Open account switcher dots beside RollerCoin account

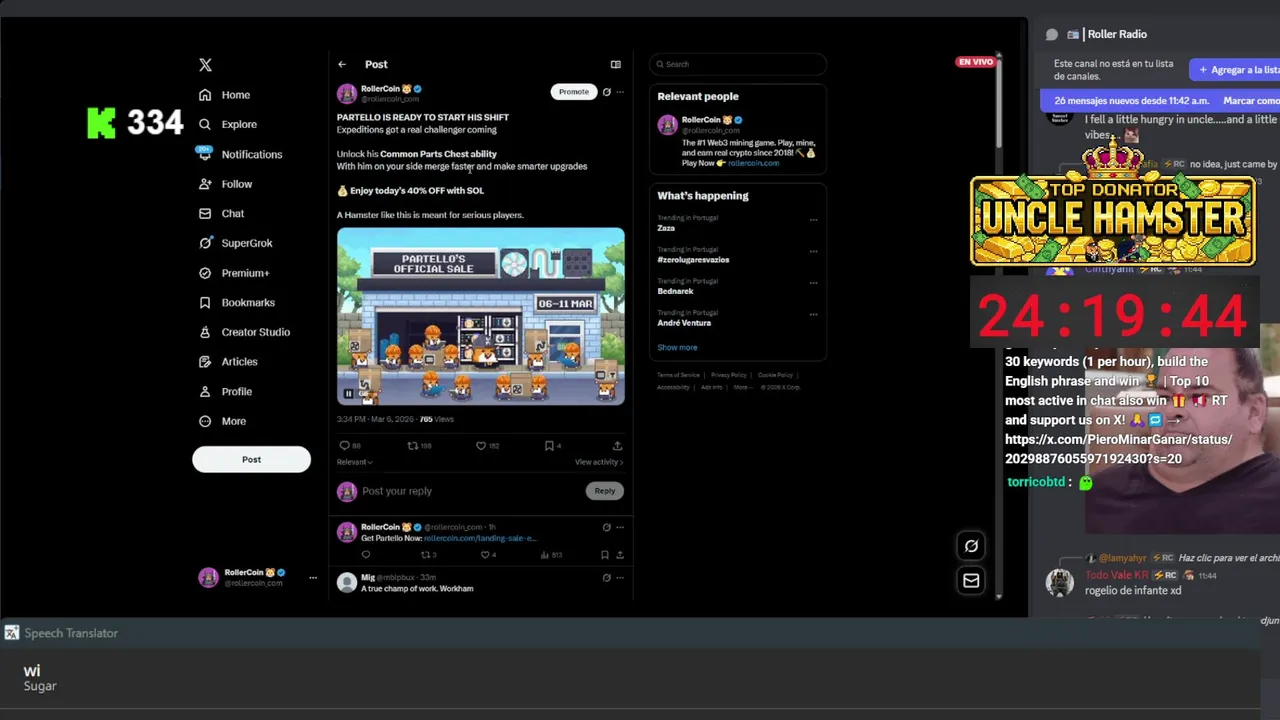(x=312, y=578)
